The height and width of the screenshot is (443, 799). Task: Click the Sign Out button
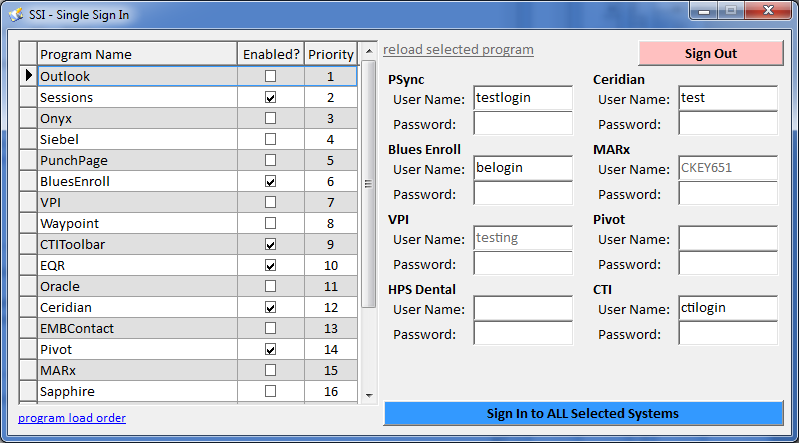coord(710,54)
